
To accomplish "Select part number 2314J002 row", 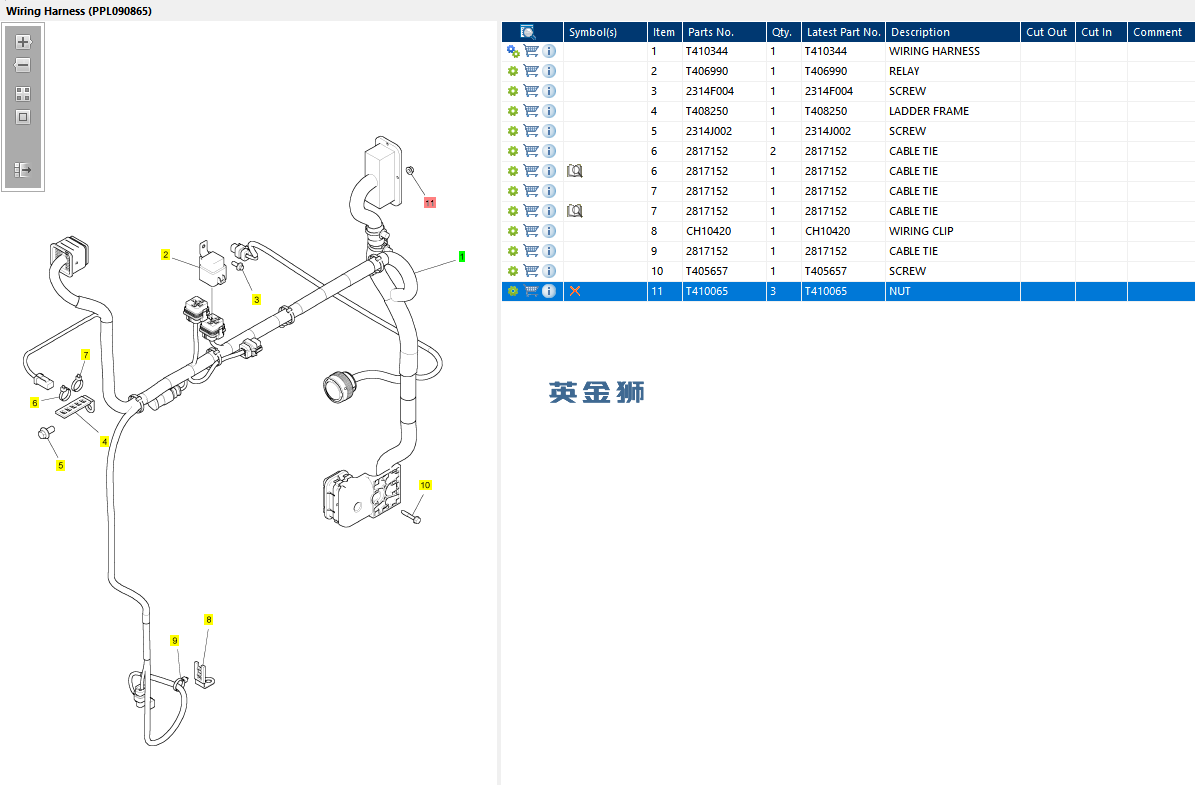I will [x=847, y=131].
